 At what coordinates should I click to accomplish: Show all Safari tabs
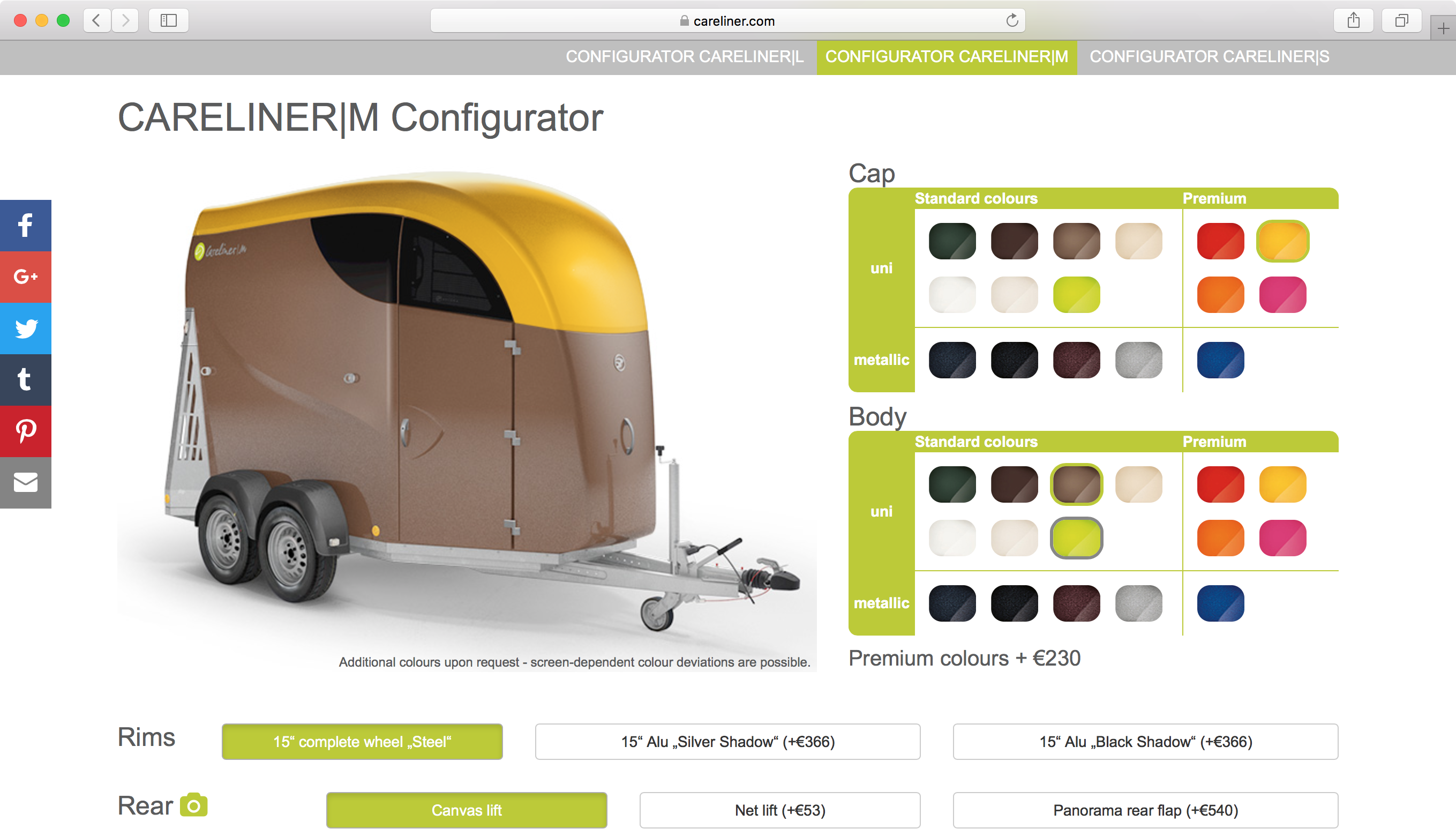click(x=1401, y=21)
